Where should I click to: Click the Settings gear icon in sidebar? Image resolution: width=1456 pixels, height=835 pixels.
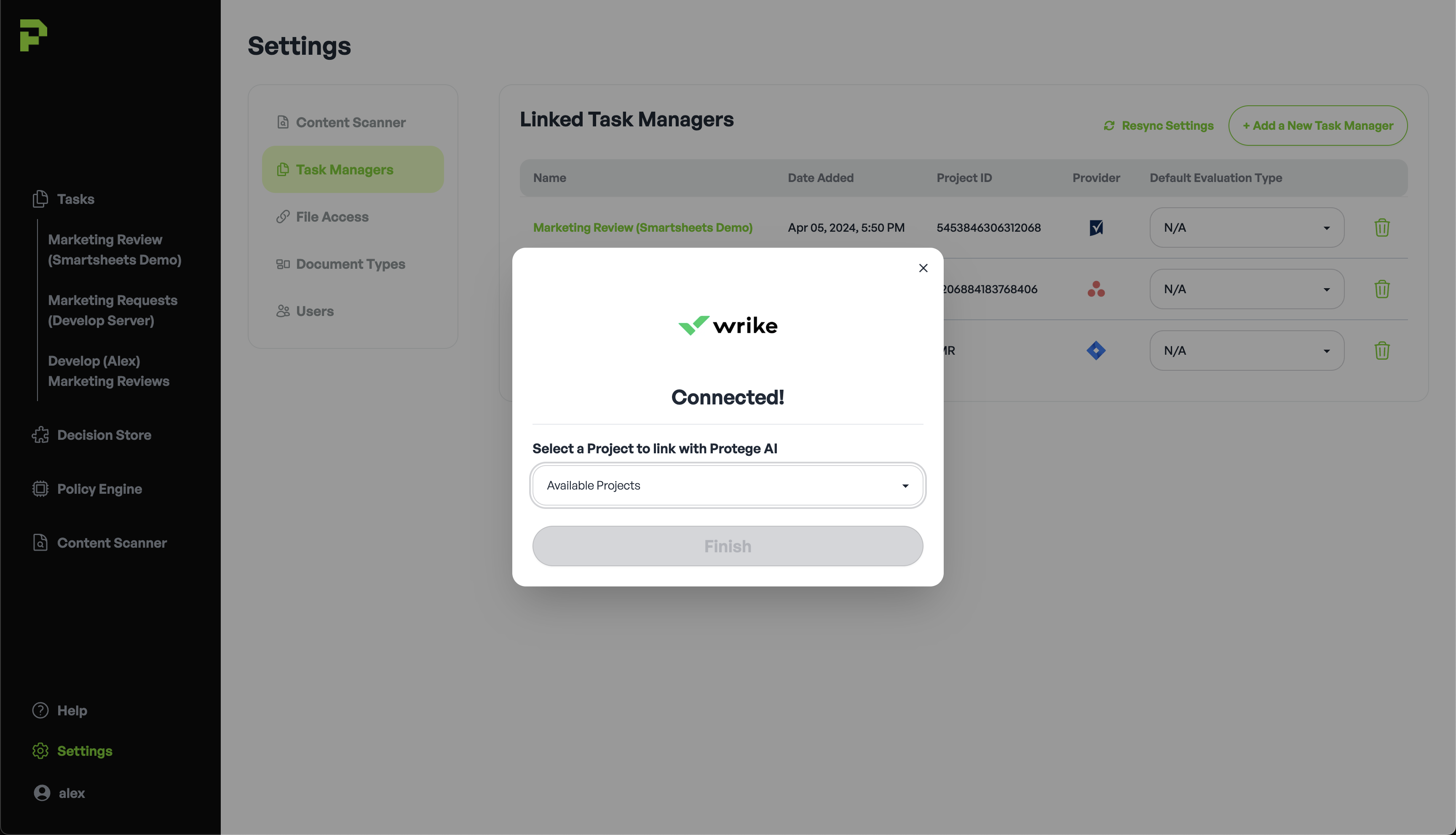tap(40, 751)
